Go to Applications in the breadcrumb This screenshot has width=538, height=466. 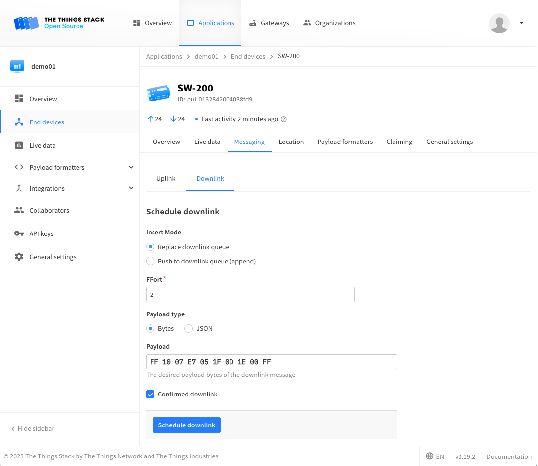point(164,56)
